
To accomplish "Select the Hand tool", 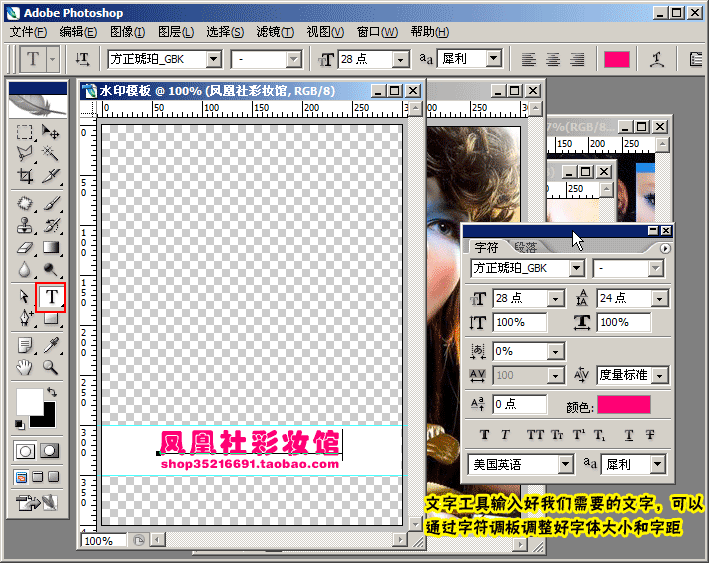I will pyautogui.click(x=24, y=367).
